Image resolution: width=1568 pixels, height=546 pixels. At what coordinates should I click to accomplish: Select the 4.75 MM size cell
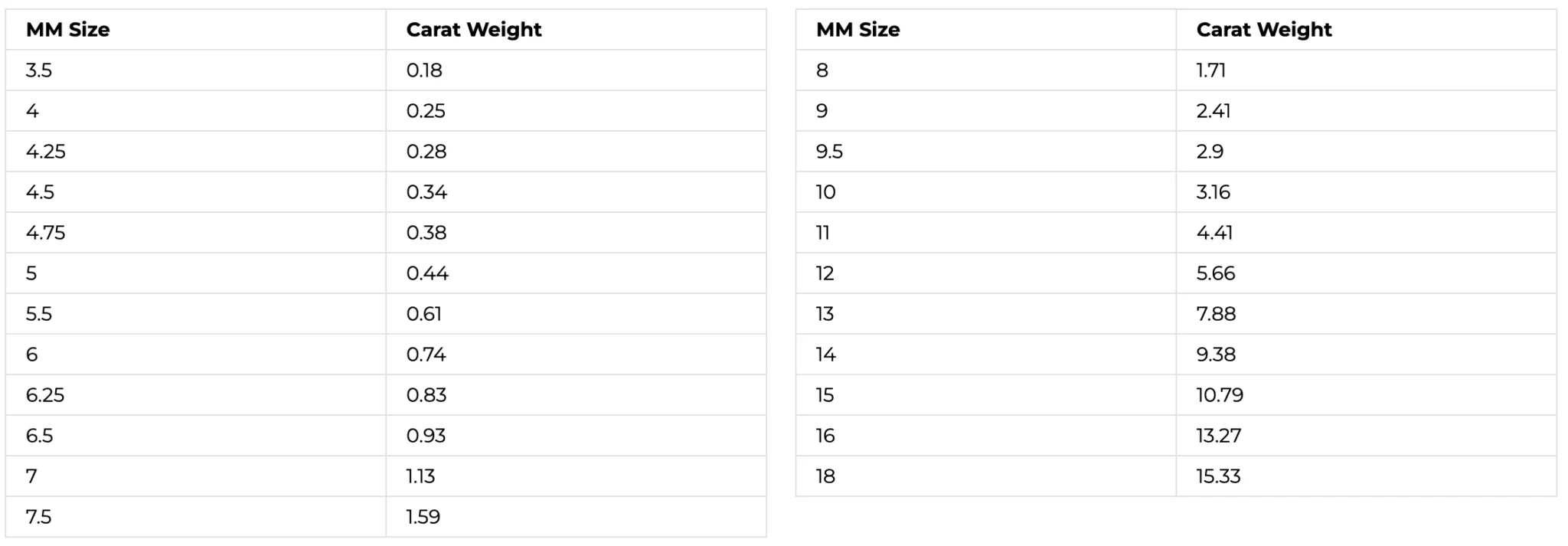(x=46, y=233)
